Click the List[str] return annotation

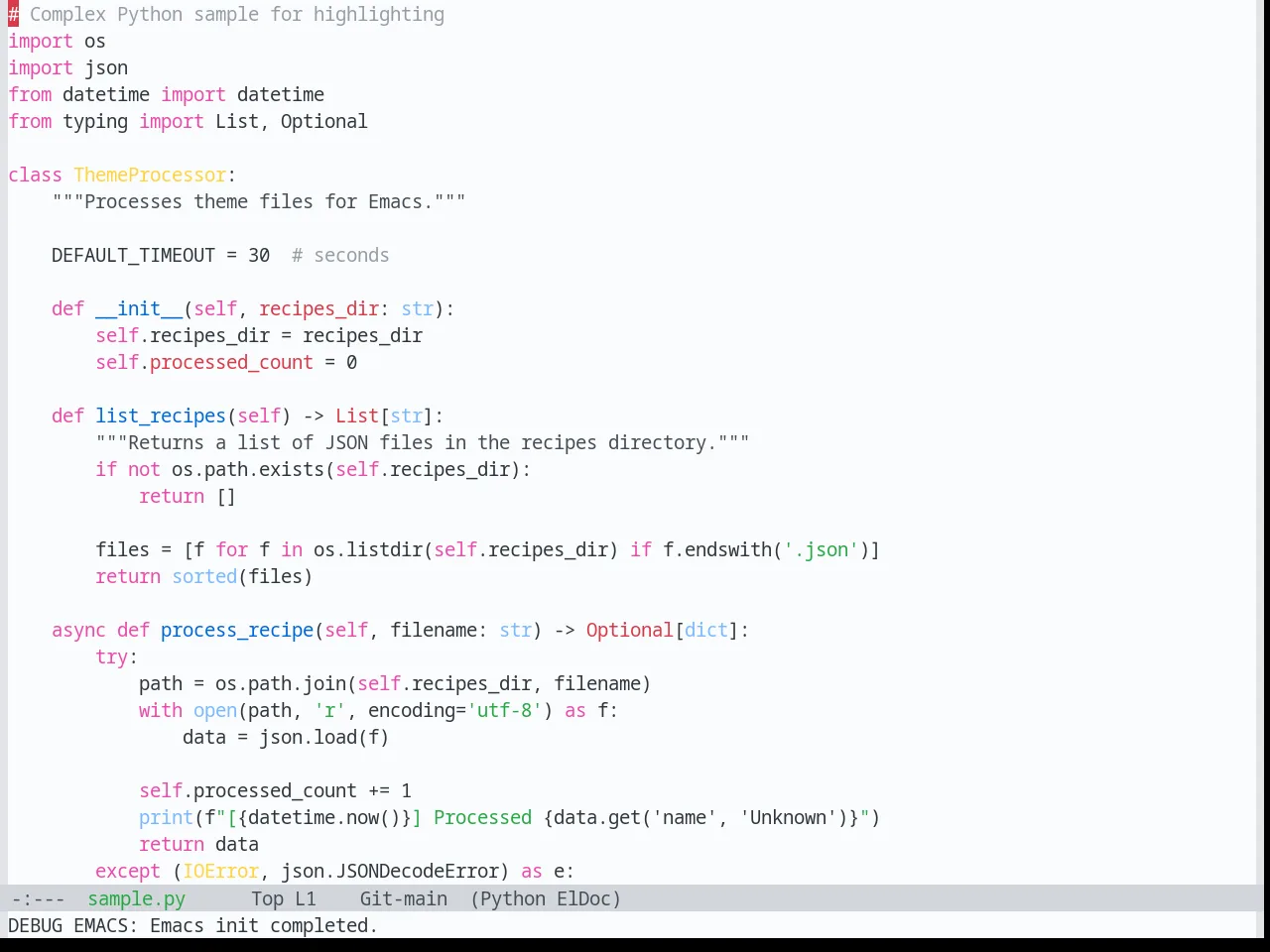click(384, 416)
